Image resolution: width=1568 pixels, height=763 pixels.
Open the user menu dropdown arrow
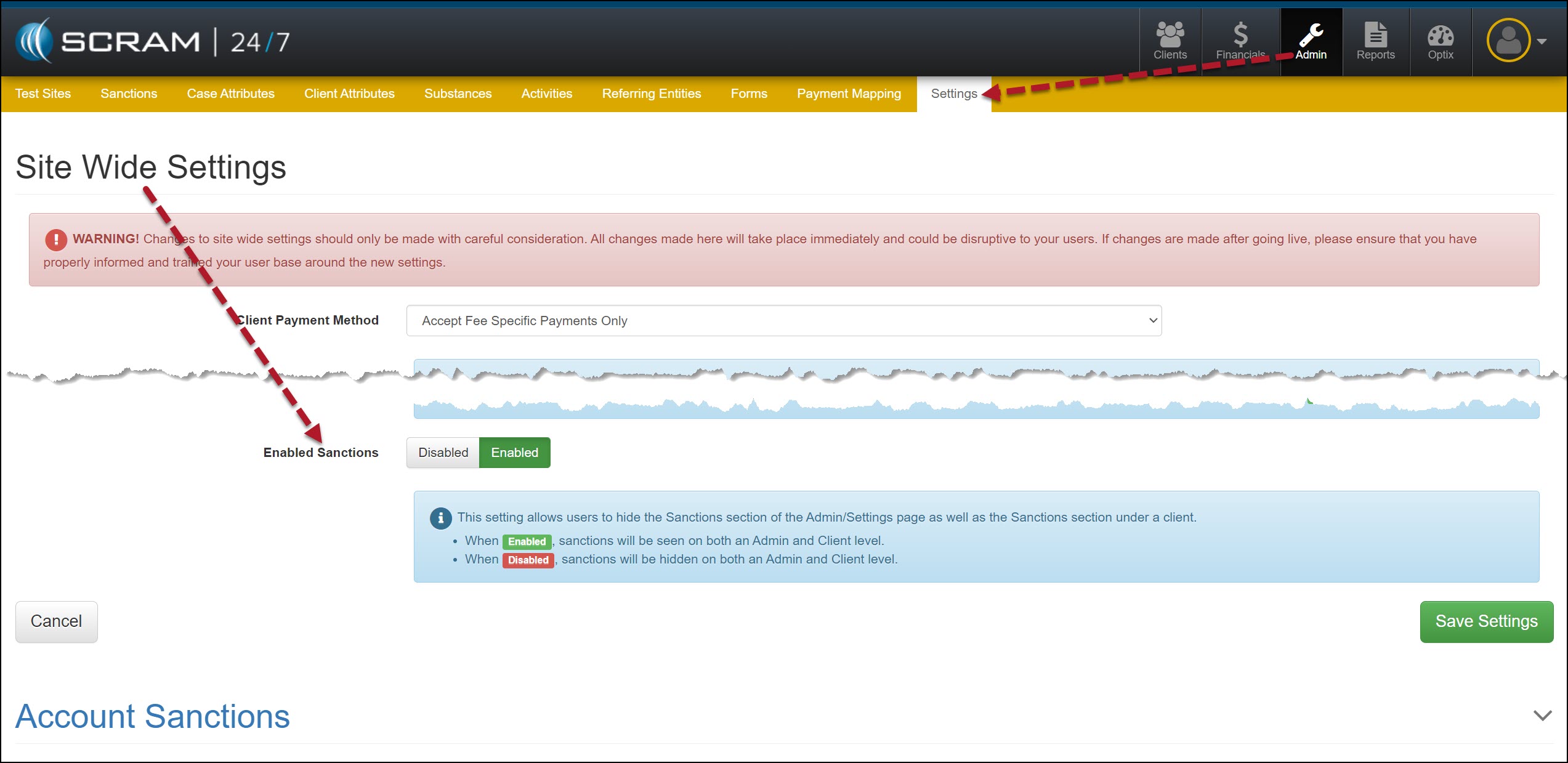(x=1542, y=41)
